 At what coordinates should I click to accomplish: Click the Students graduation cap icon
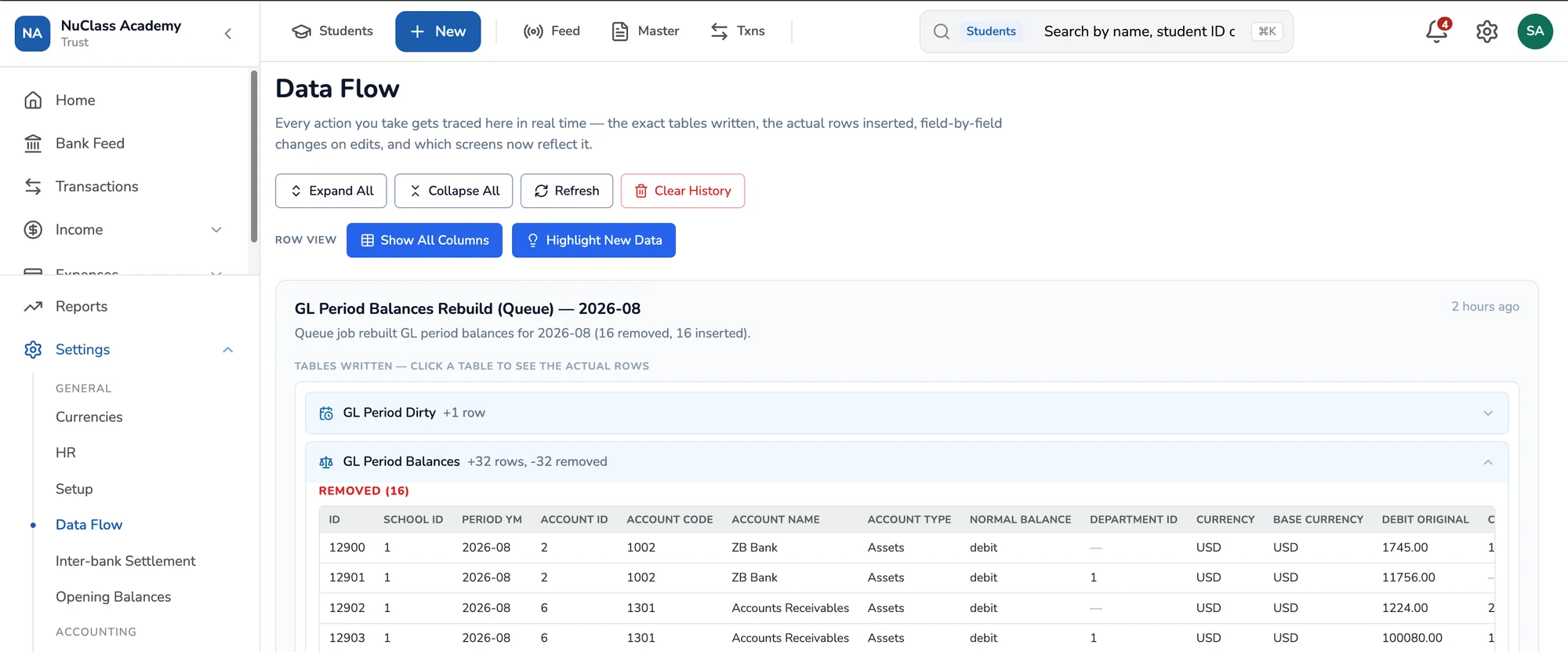[302, 31]
